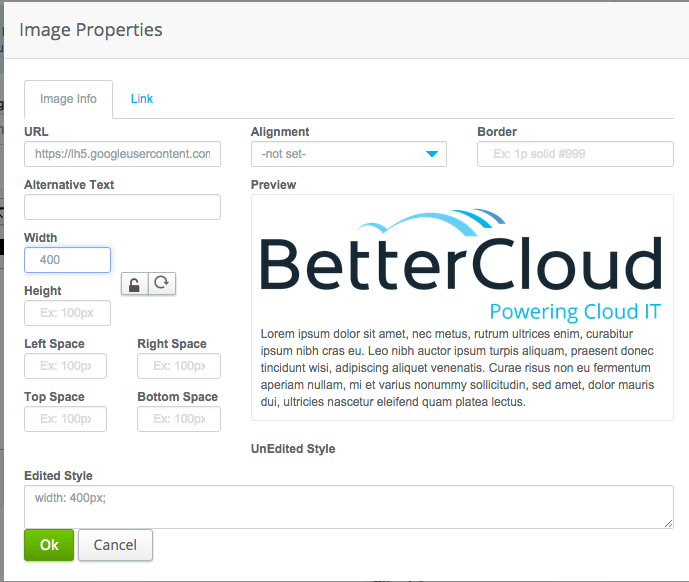Viewport: 689px width, 582px height.
Task: Click the Cancel button
Action: pyautogui.click(x=116, y=545)
